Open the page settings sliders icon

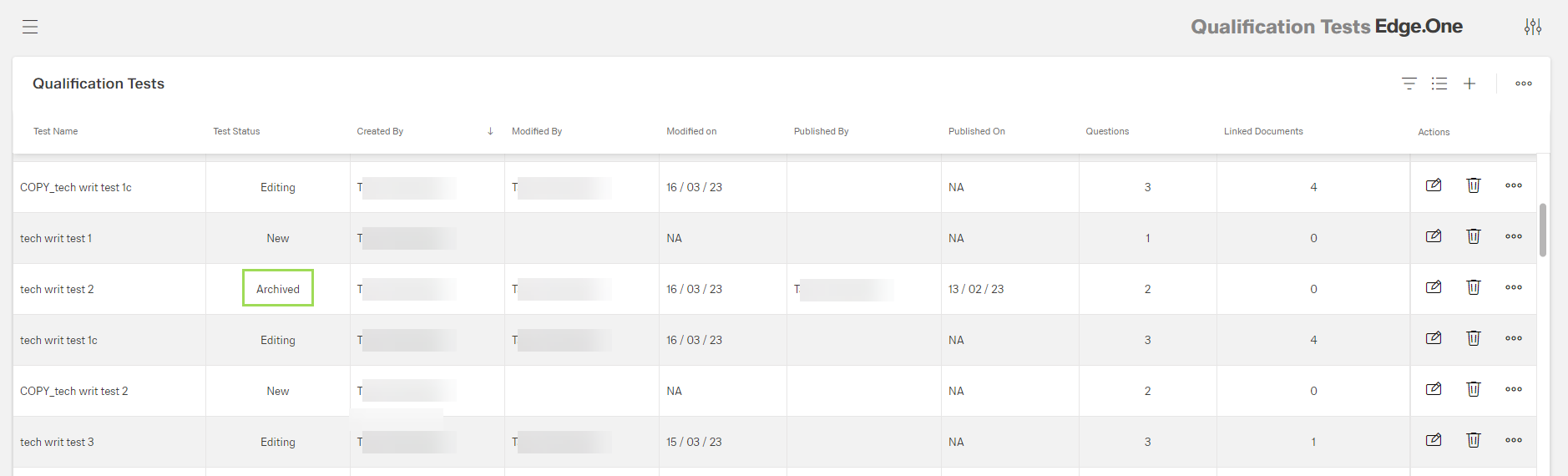click(1533, 27)
